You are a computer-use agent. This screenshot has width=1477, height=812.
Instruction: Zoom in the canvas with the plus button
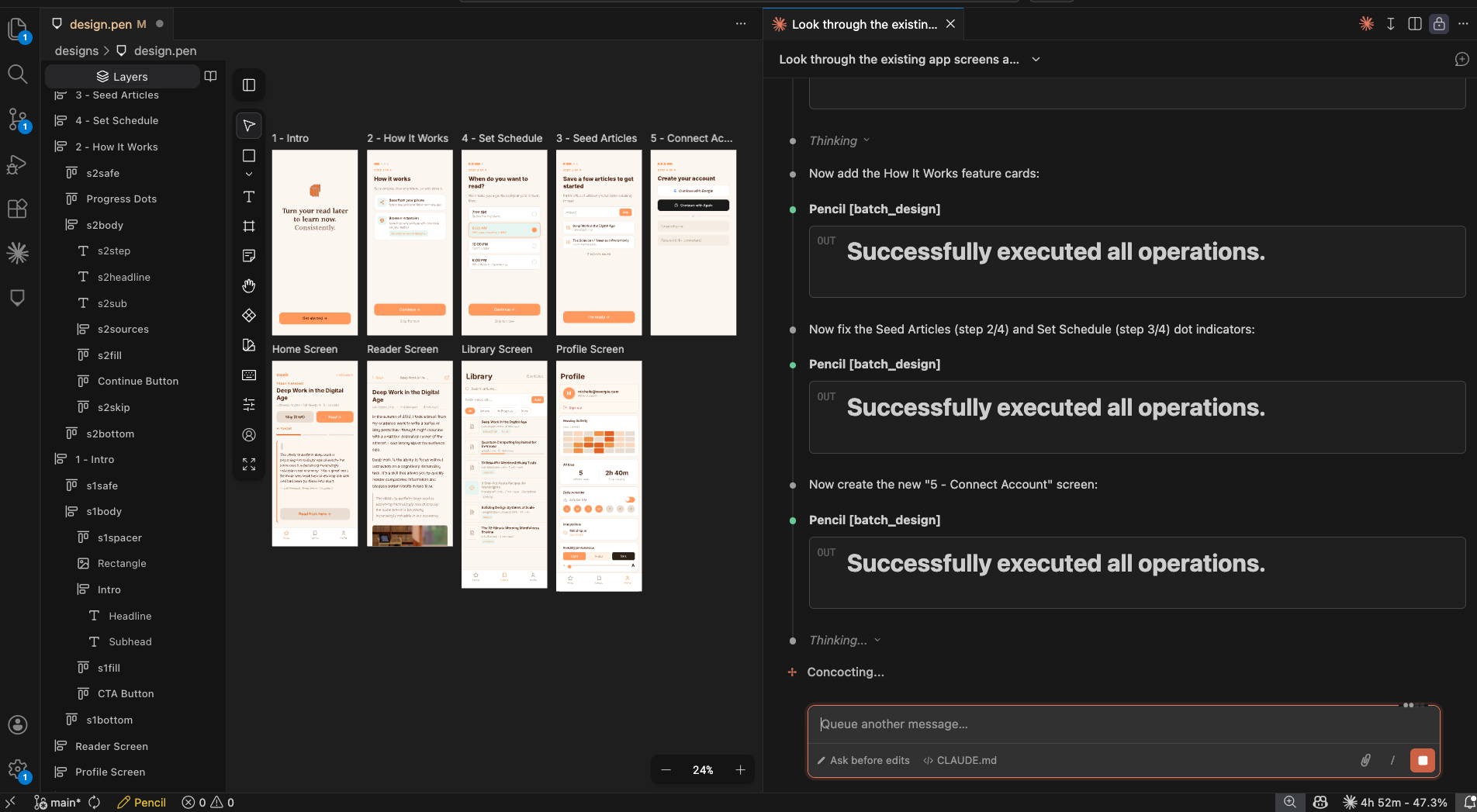740,770
